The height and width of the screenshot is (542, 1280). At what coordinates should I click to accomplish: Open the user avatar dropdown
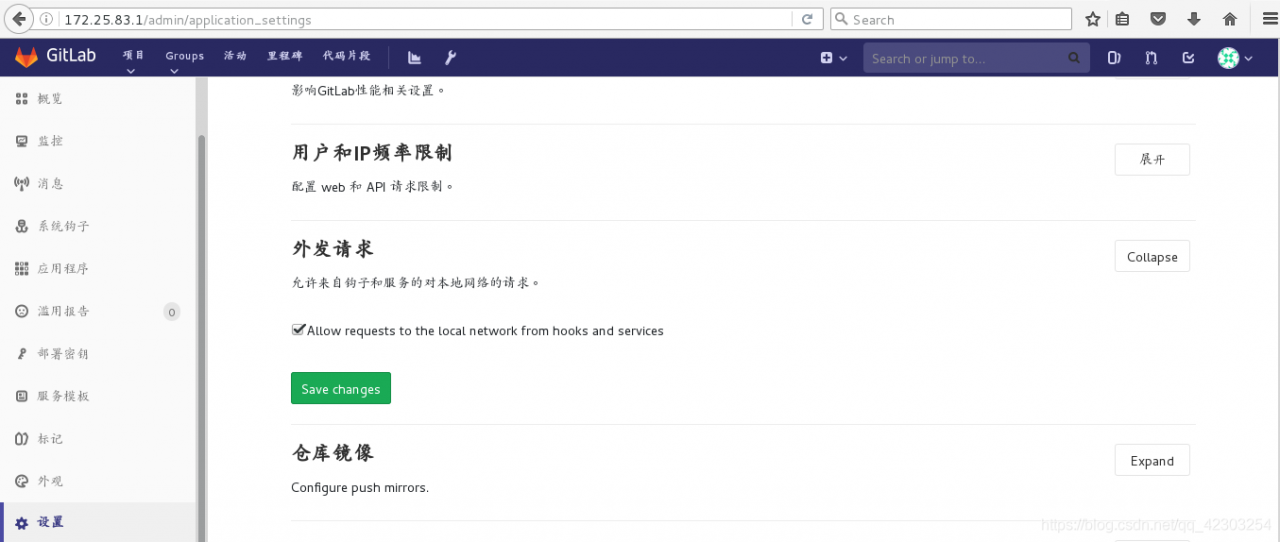coord(1235,58)
